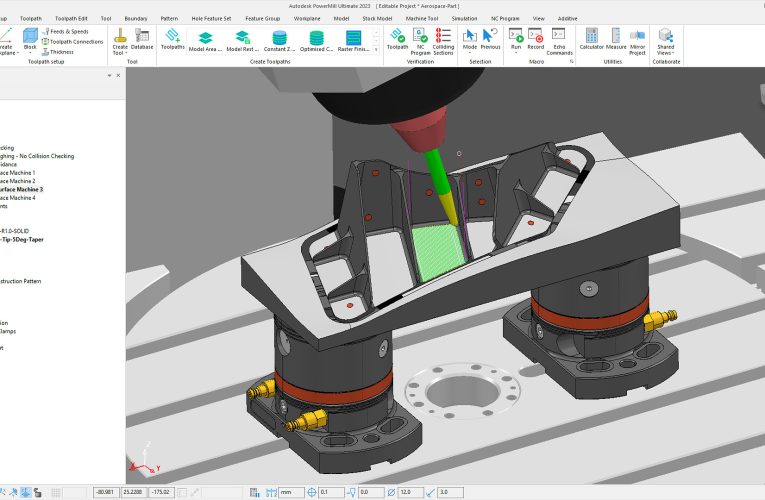Click the Z coordinate field -175.02
Viewport: 765px width, 500px height.
click(x=161, y=492)
